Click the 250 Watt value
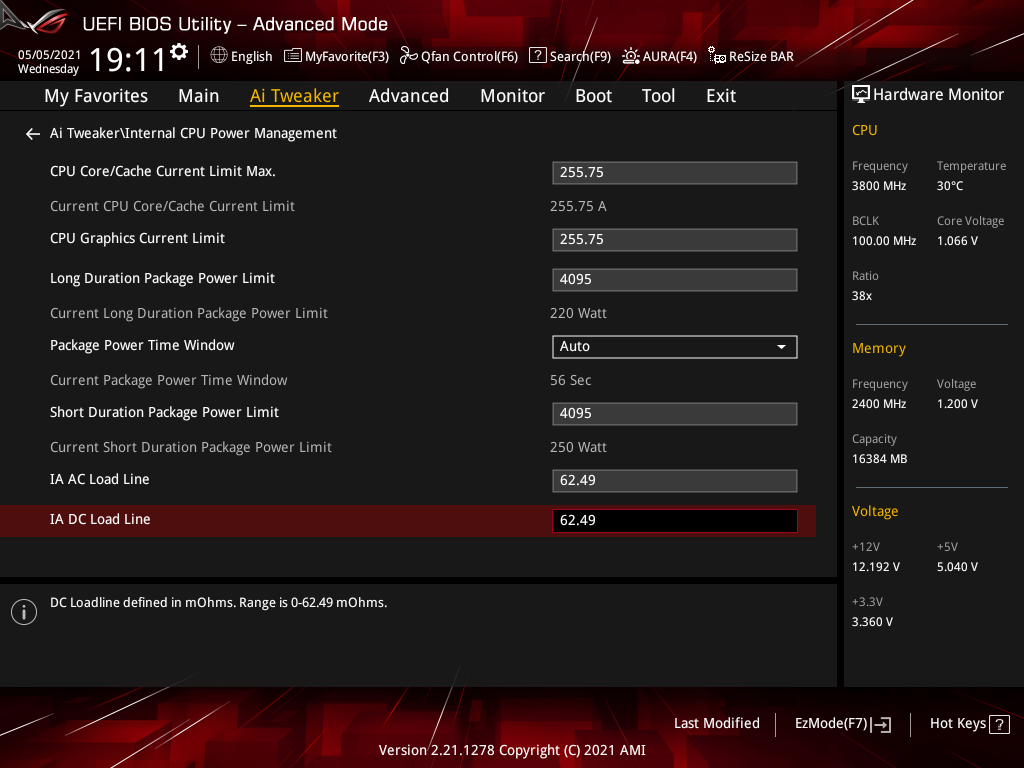 tap(578, 447)
